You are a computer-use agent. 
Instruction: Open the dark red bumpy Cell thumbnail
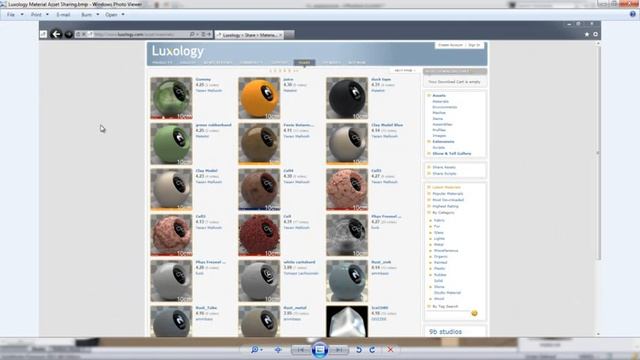(x=259, y=235)
